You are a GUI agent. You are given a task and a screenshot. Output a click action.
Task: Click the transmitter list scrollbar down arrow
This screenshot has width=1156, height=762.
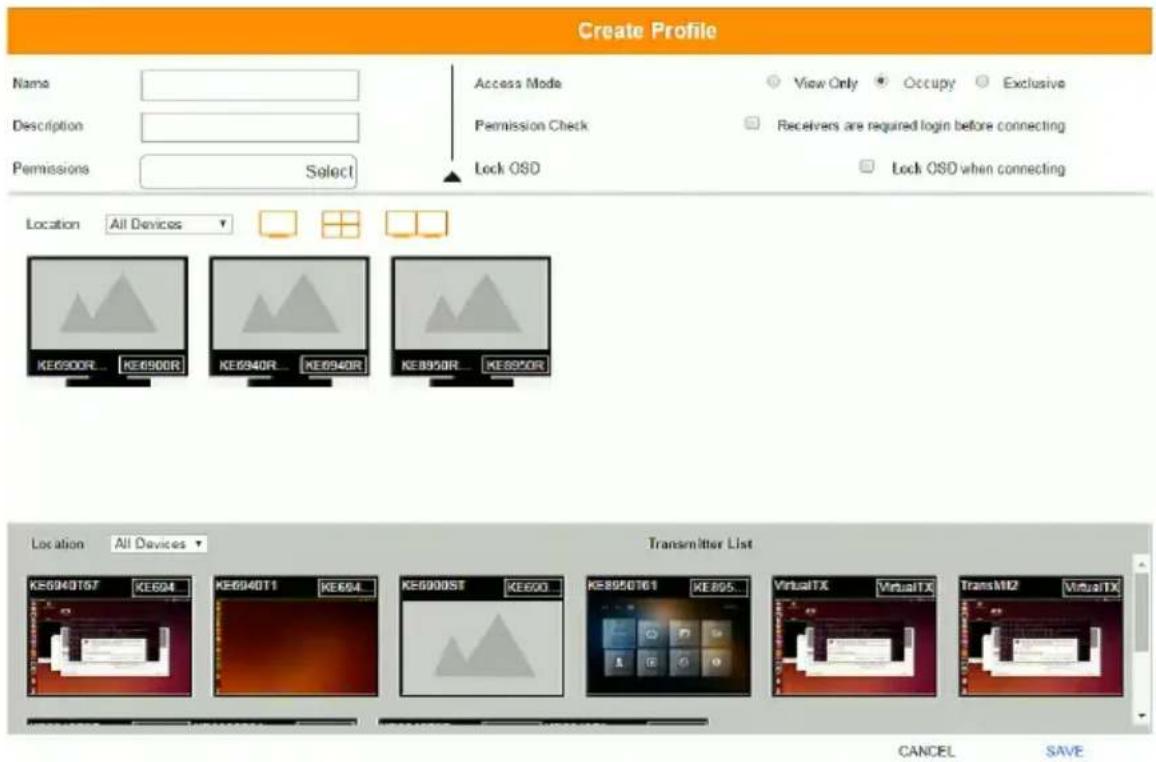1141,716
